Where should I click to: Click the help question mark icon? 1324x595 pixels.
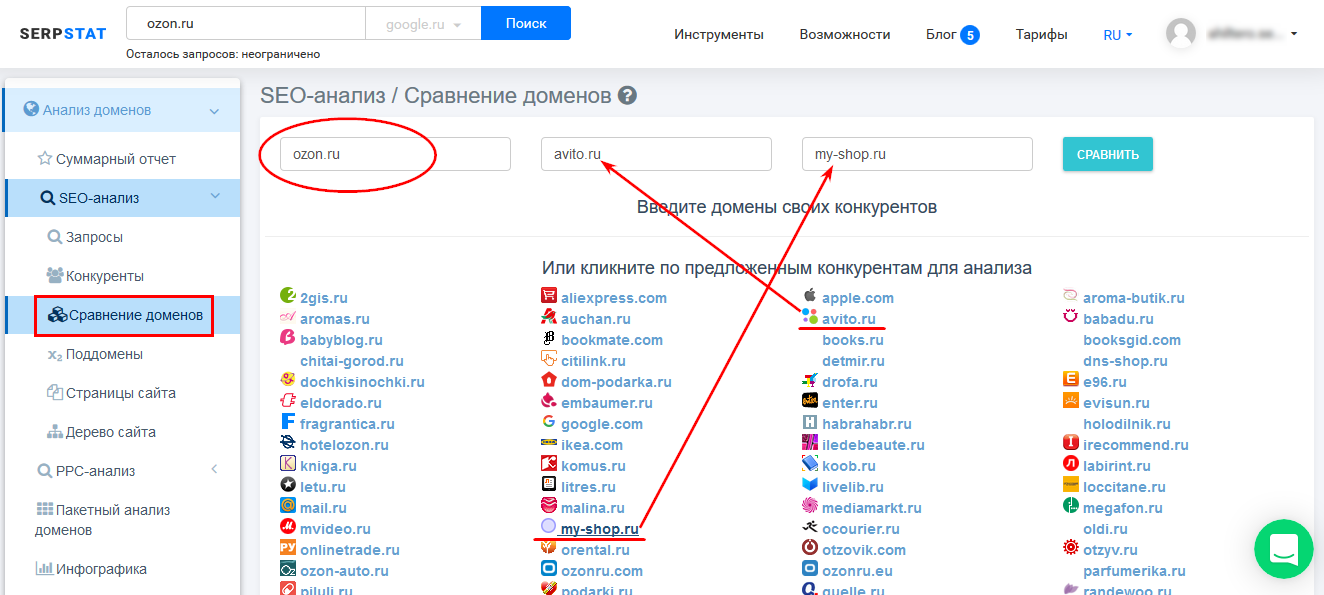point(627,96)
